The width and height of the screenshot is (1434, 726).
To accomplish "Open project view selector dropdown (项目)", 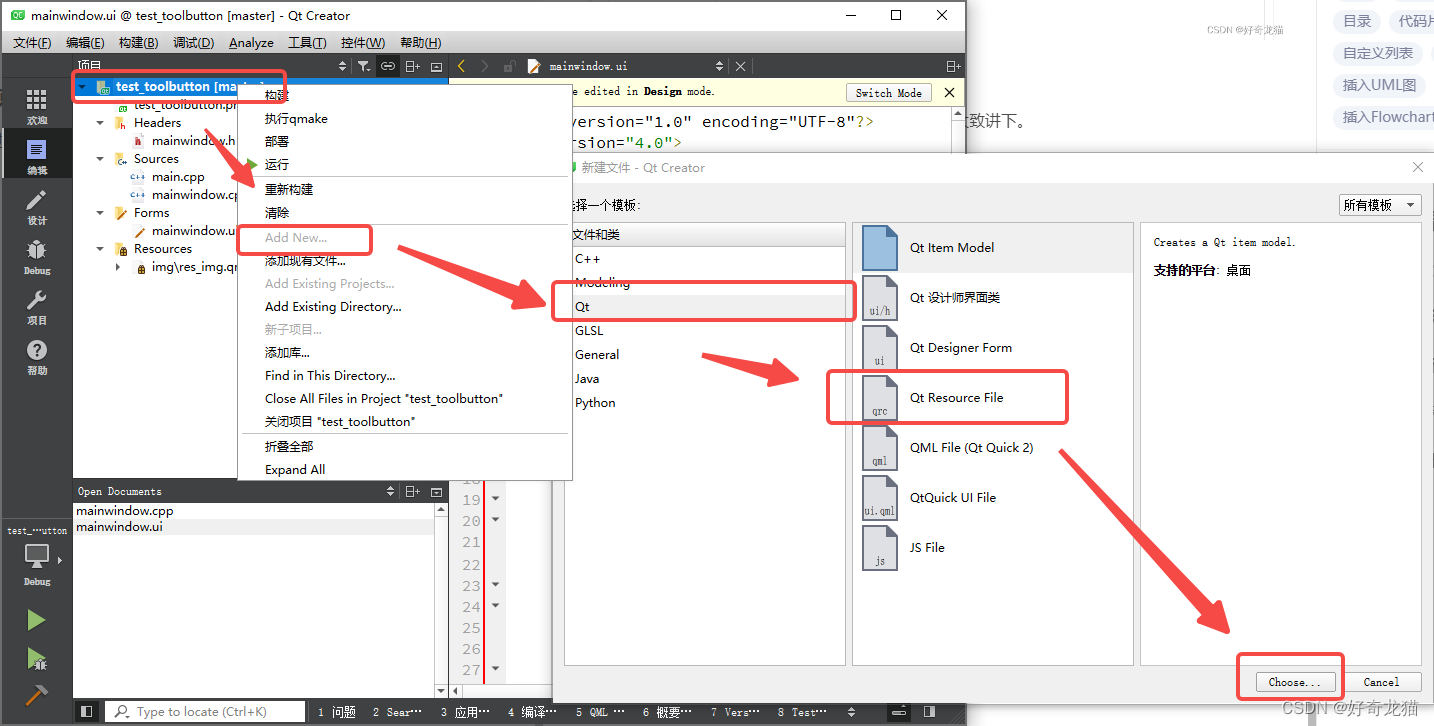I will point(211,66).
